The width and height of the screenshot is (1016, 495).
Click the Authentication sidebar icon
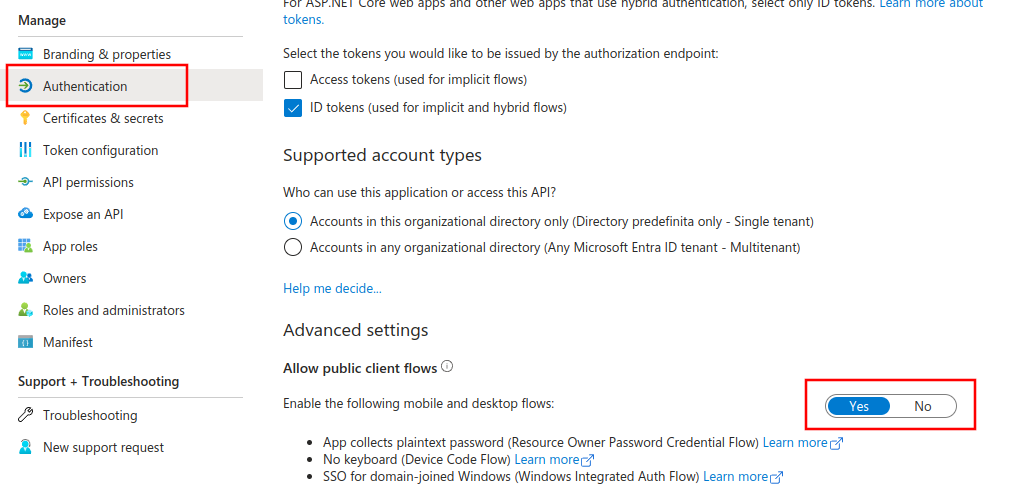point(25,86)
